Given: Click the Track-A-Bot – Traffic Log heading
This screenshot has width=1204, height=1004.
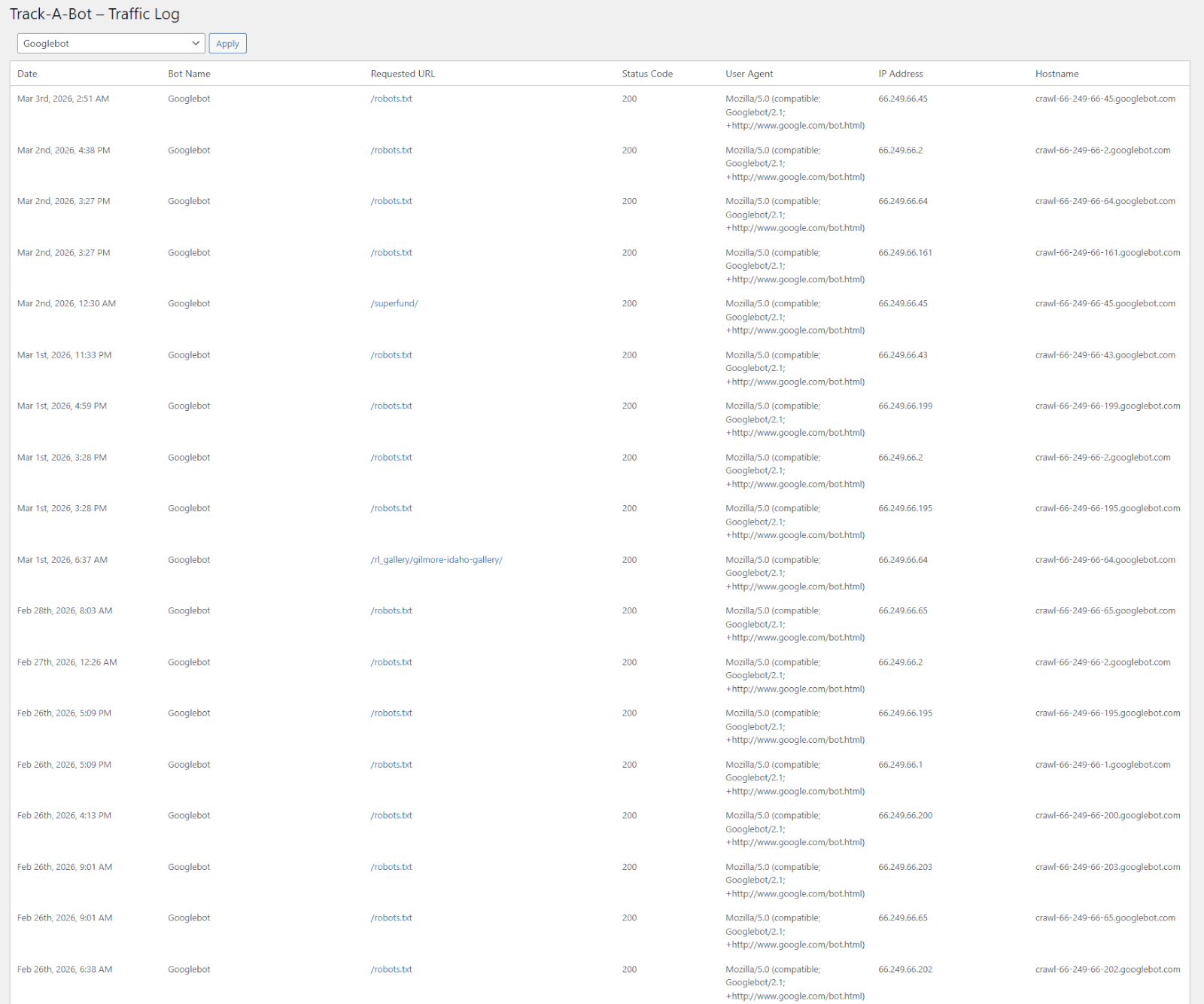Looking at the screenshot, I should pyautogui.click(x=96, y=14).
